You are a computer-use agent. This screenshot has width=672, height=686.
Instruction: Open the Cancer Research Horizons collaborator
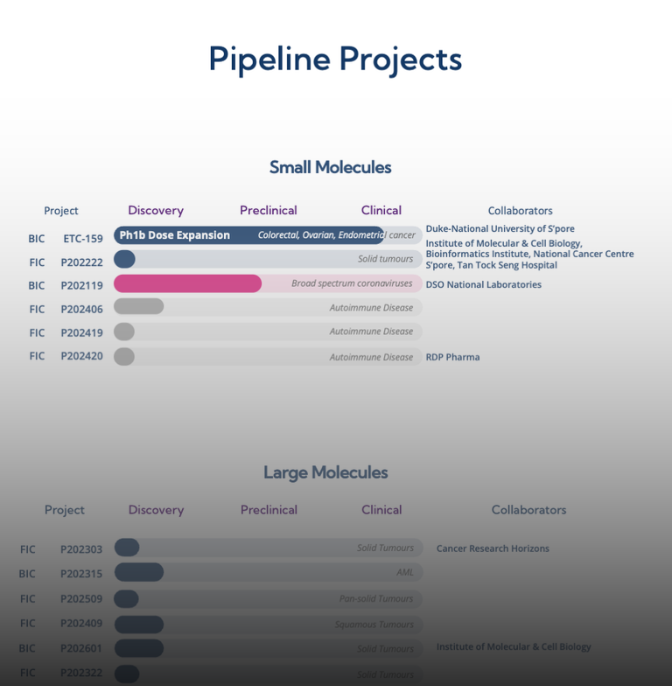492,549
